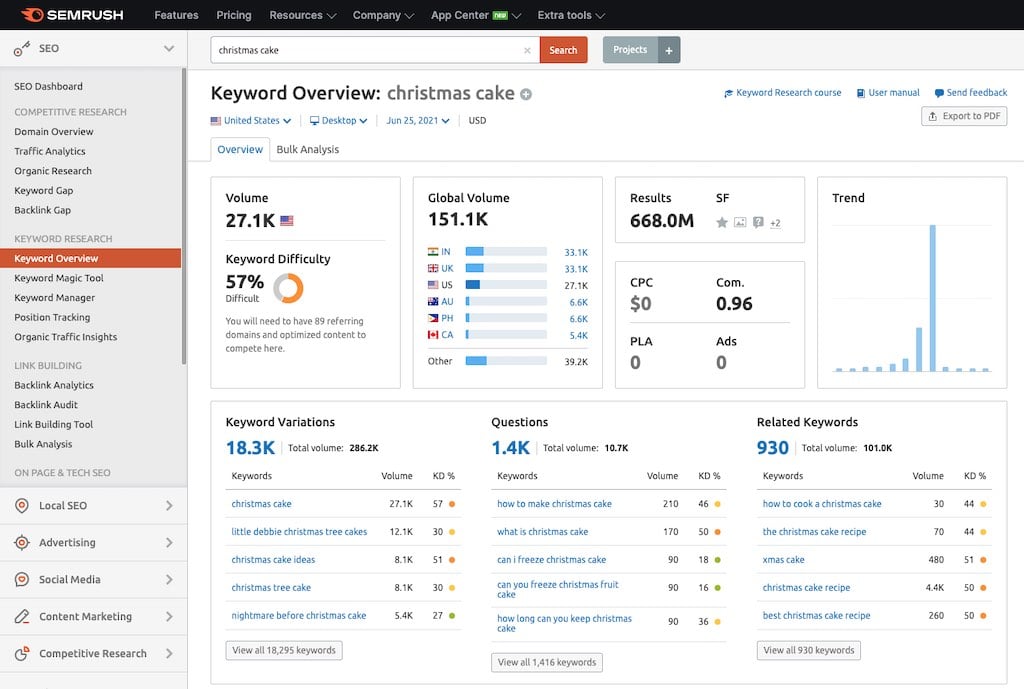Expand the Content Marketing section arrow
Screen dimensions: 1024x689
coord(169,617)
